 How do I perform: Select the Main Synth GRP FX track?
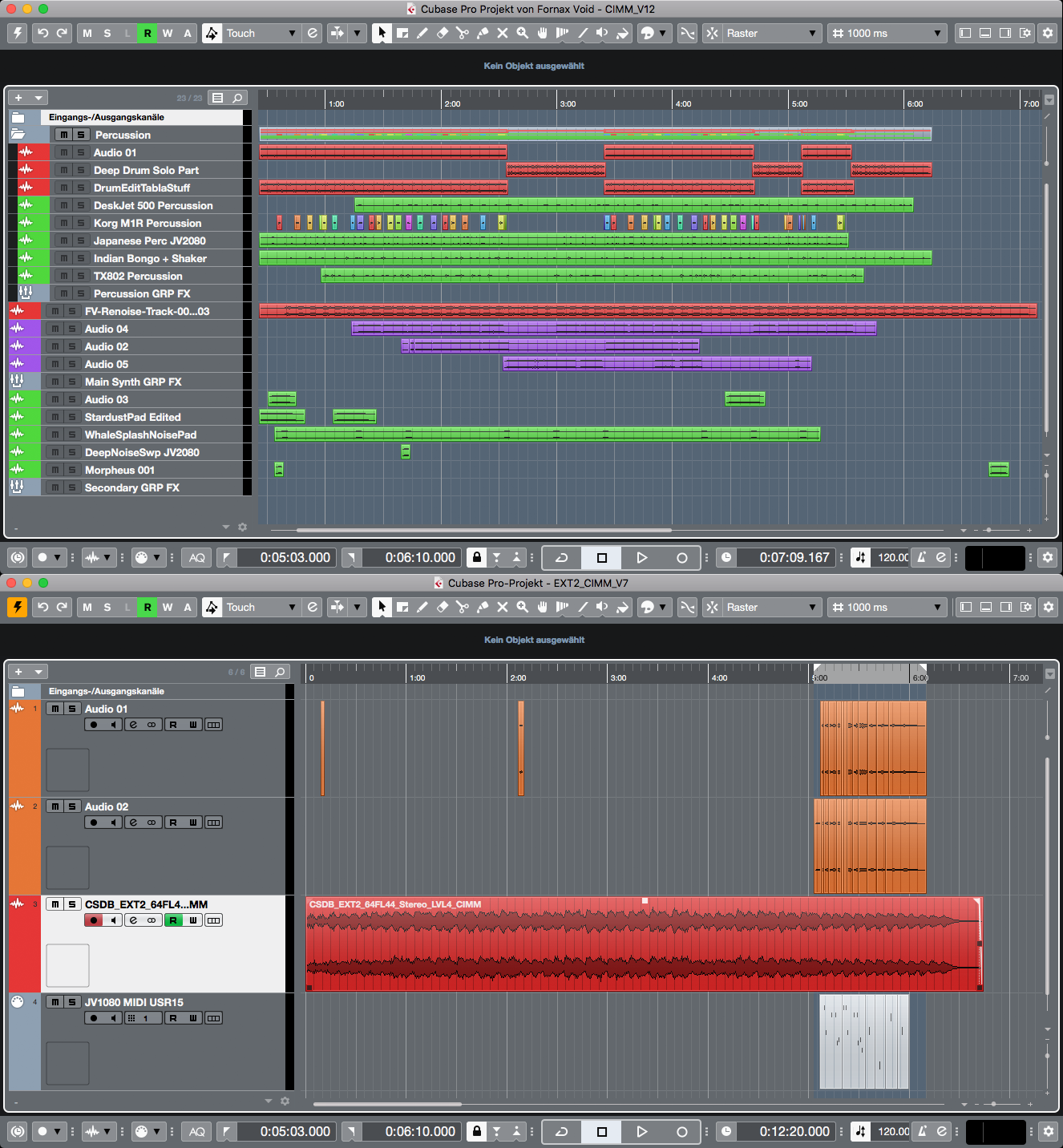click(133, 382)
